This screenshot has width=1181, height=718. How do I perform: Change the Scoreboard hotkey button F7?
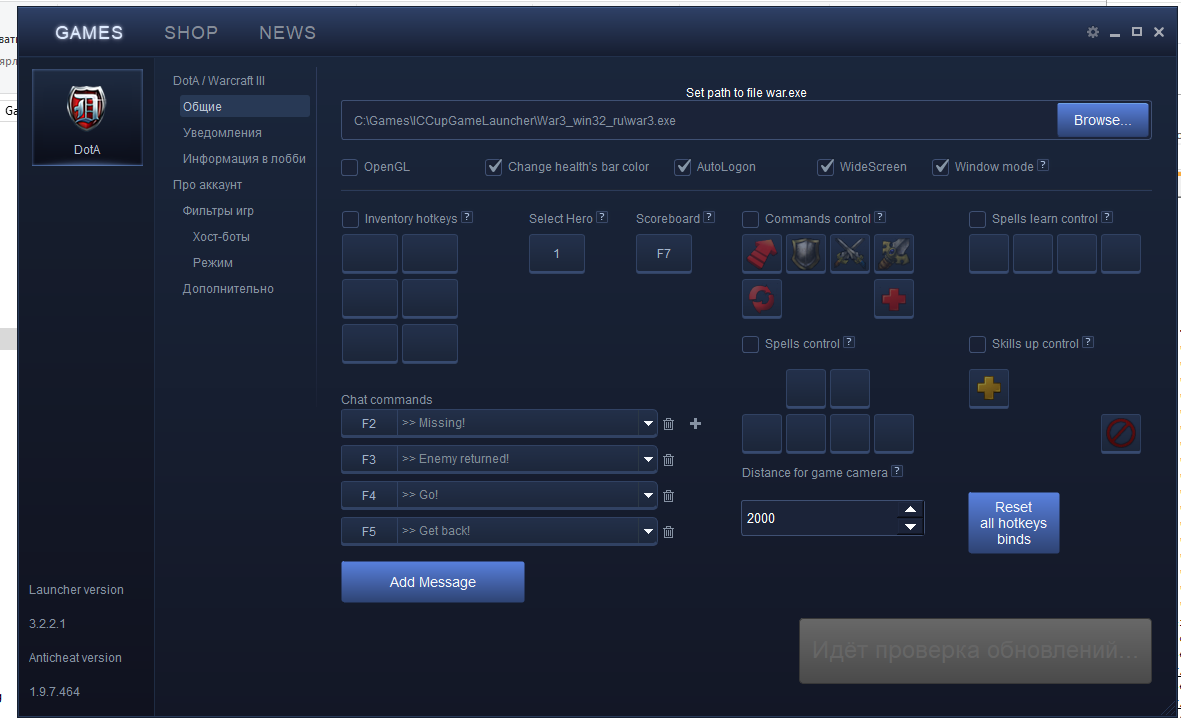(664, 254)
